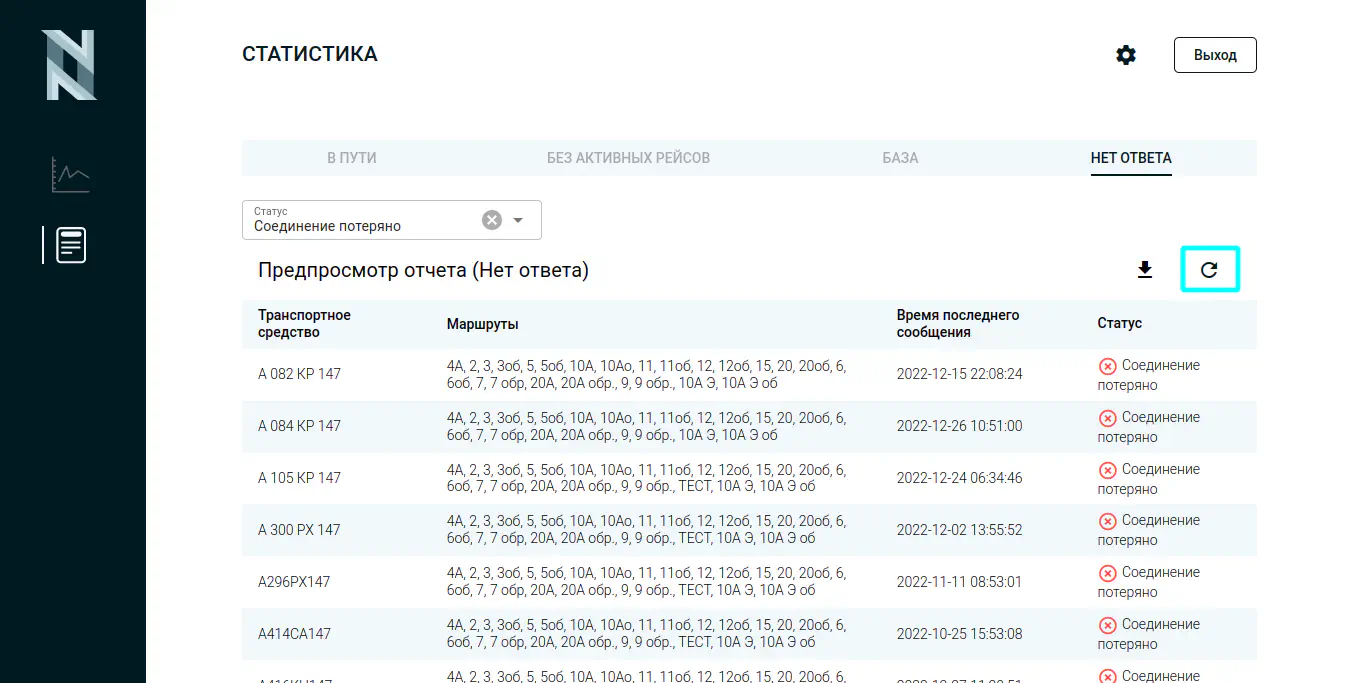This screenshot has width=1352, height=683.
Task: Select the НЕТ ОТВЕТА tab
Action: point(1131,158)
